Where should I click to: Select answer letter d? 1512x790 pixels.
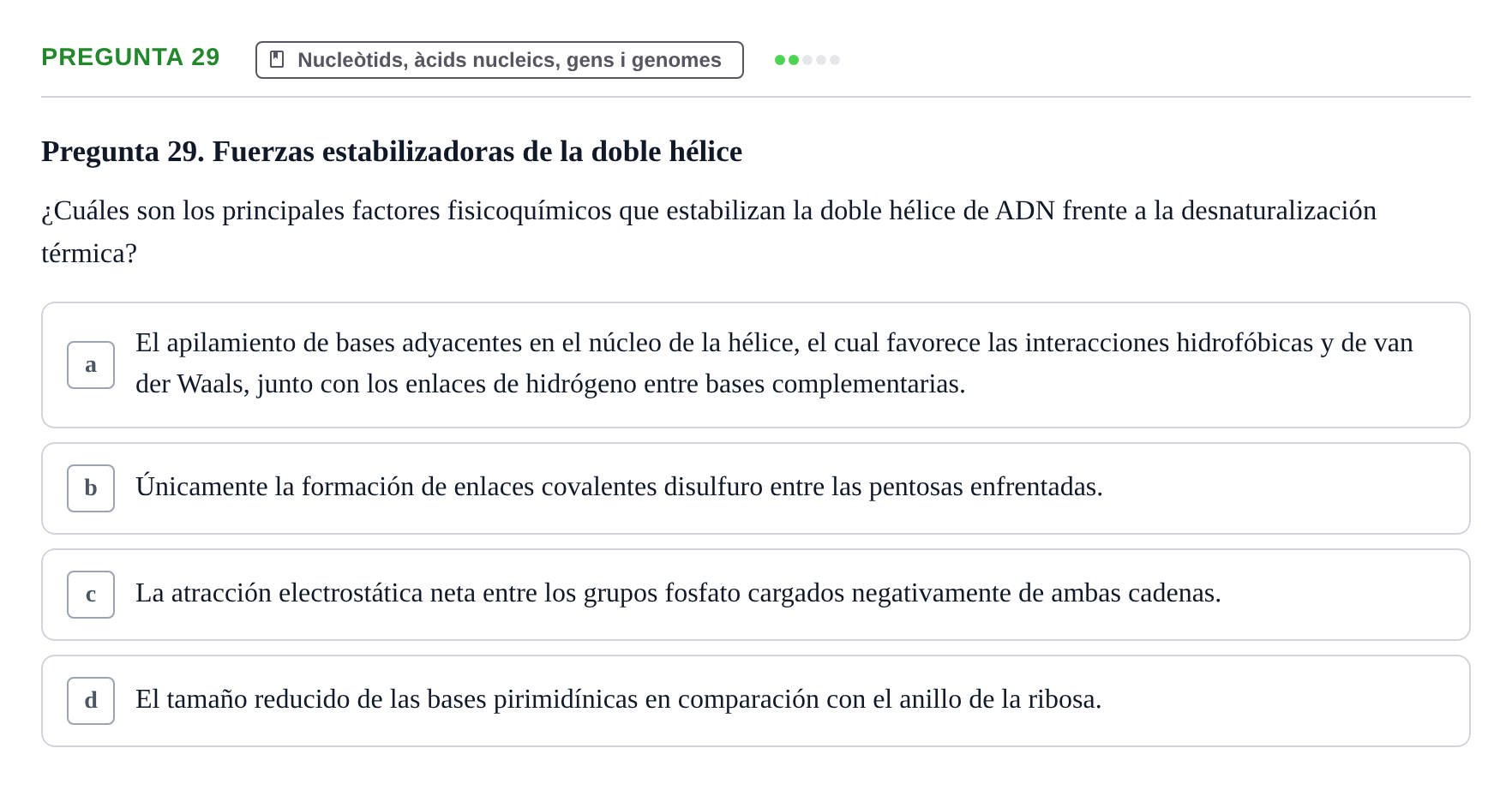click(91, 701)
